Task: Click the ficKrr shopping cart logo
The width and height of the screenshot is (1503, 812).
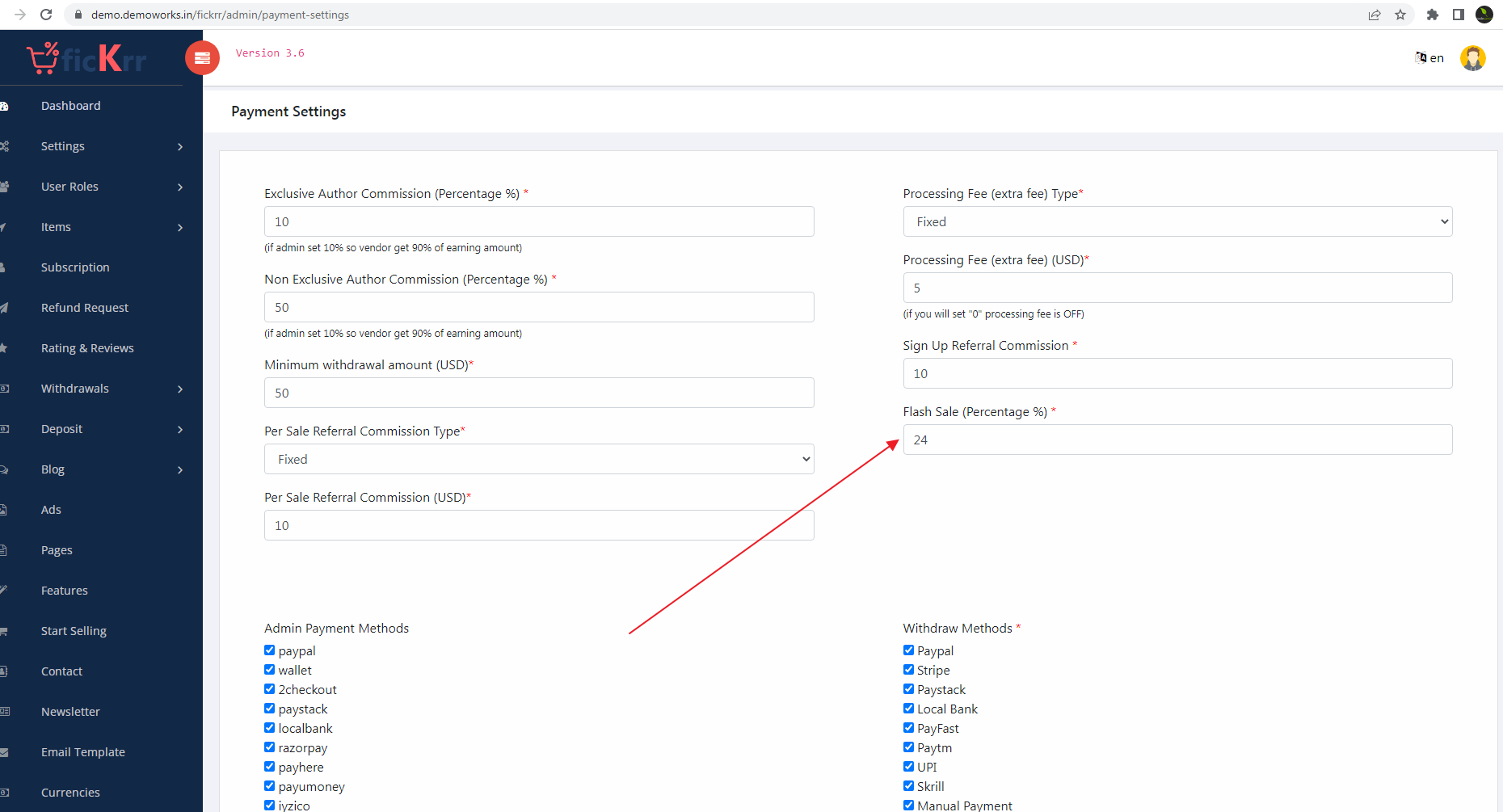Action: (x=86, y=58)
